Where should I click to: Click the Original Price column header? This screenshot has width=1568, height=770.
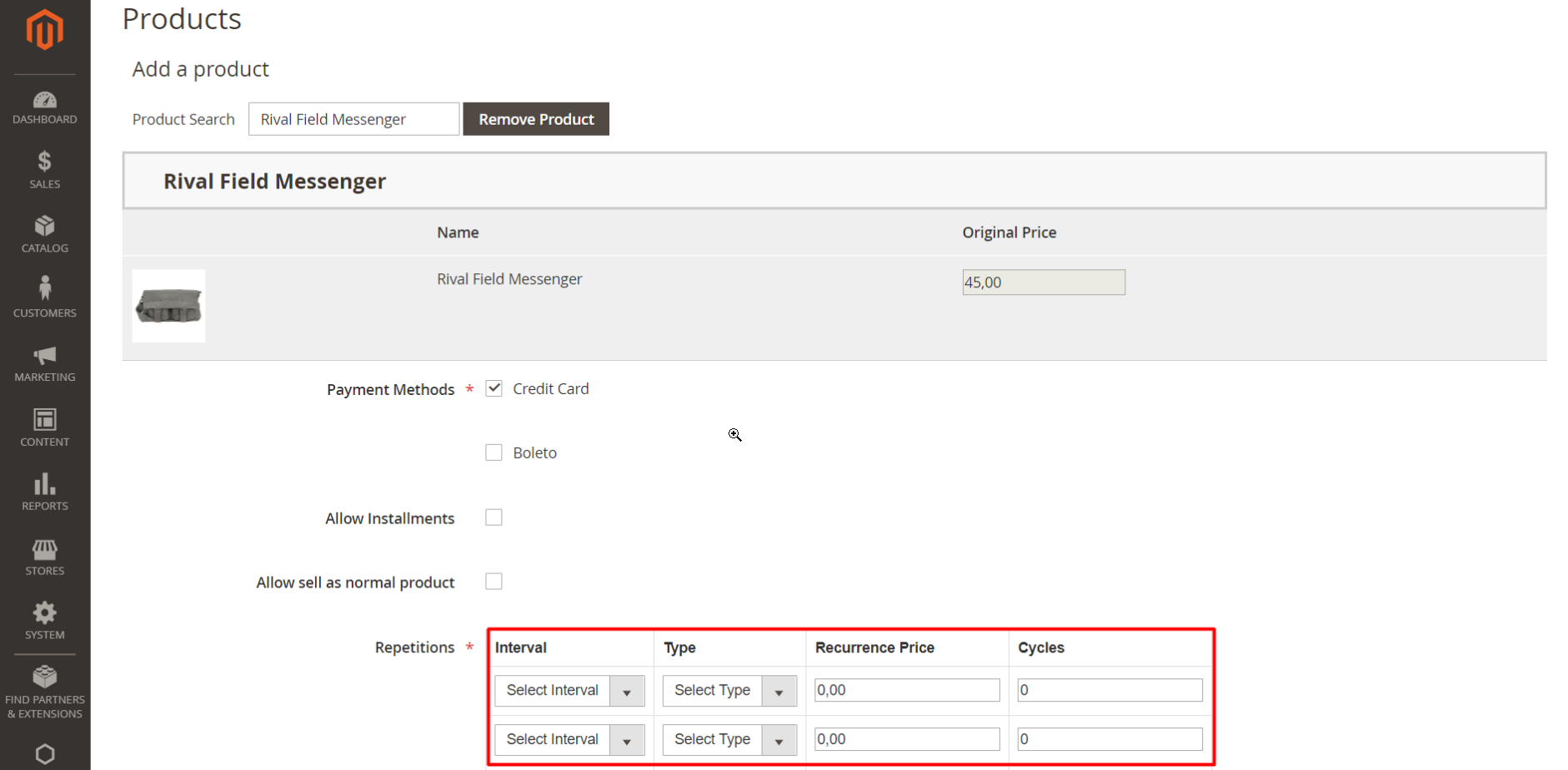pyautogui.click(x=1009, y=232)
